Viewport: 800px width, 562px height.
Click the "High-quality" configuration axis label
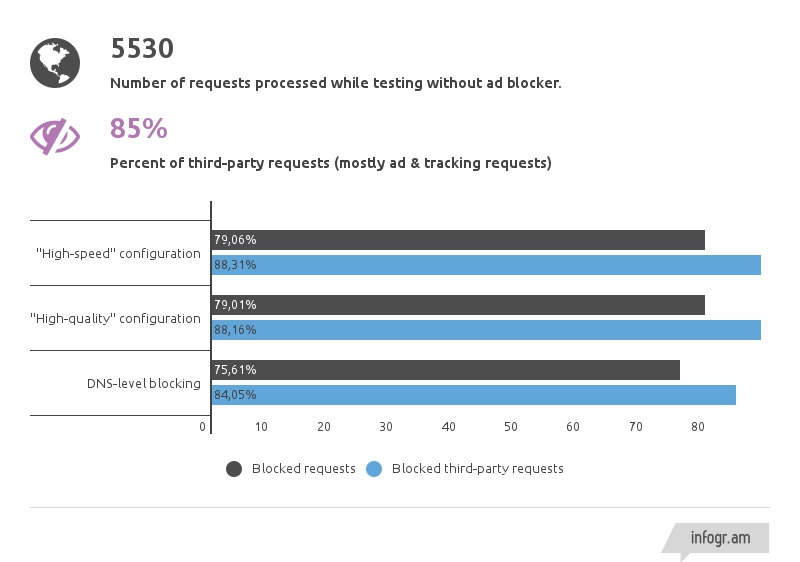(x=116, y=318)
